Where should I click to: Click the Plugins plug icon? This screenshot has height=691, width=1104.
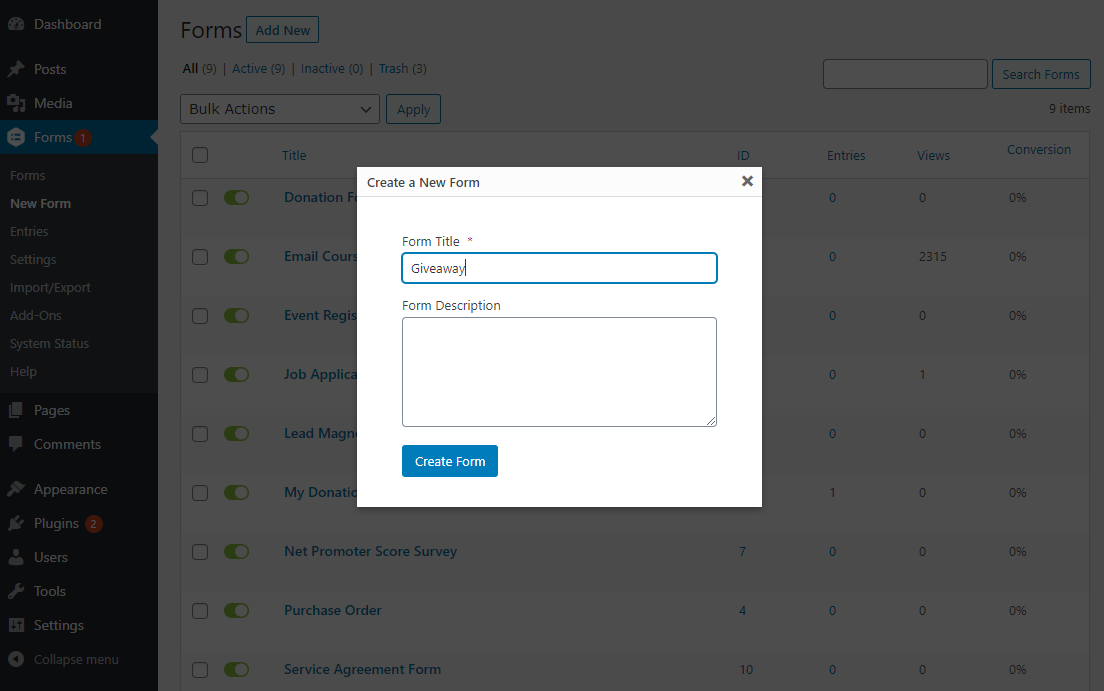tap(16, 523)
